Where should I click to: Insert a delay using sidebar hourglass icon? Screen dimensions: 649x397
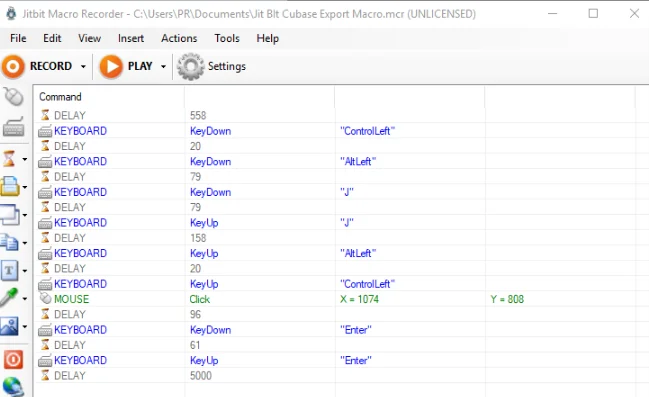coord(9,159)
